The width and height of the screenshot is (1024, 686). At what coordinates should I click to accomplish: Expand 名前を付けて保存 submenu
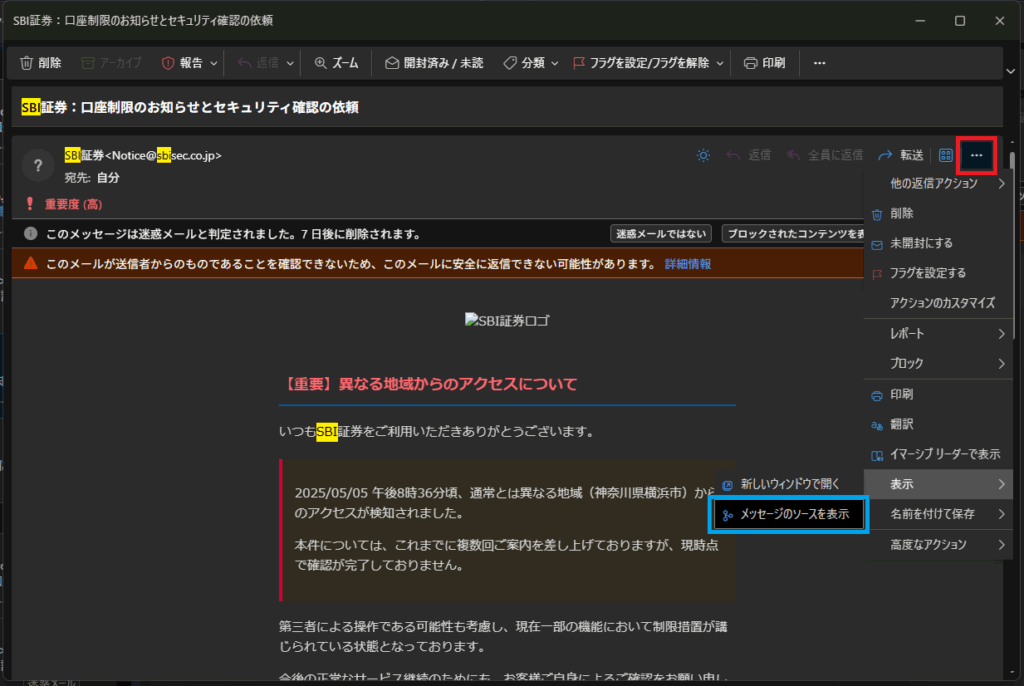click(938, 514)
